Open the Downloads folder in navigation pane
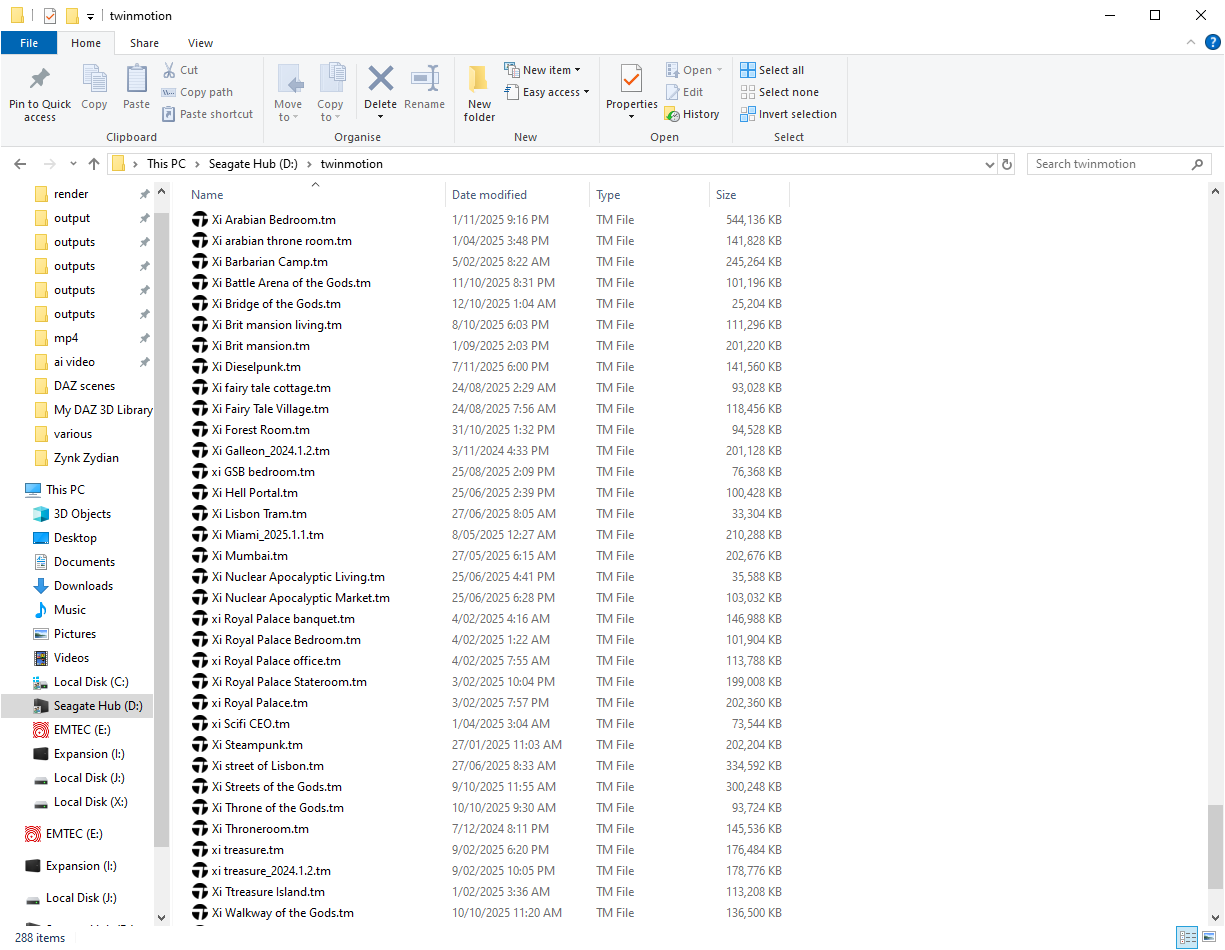The image size is (1225, 950). click(83, 586)
